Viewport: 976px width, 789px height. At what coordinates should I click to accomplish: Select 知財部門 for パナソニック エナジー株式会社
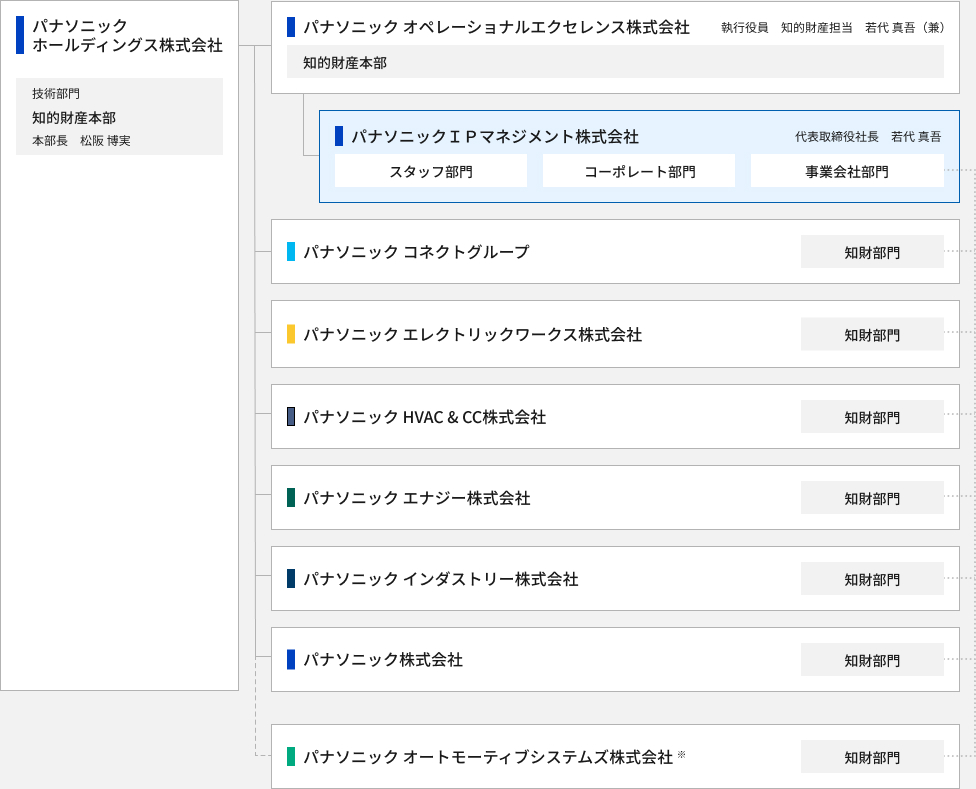tap(871, 497)
